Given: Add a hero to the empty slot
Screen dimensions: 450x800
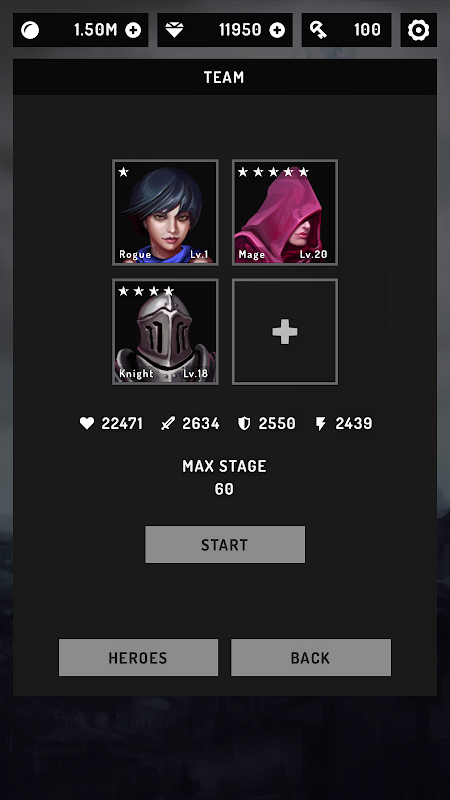Looking at the screenshot, I should [x=285, y=332].
